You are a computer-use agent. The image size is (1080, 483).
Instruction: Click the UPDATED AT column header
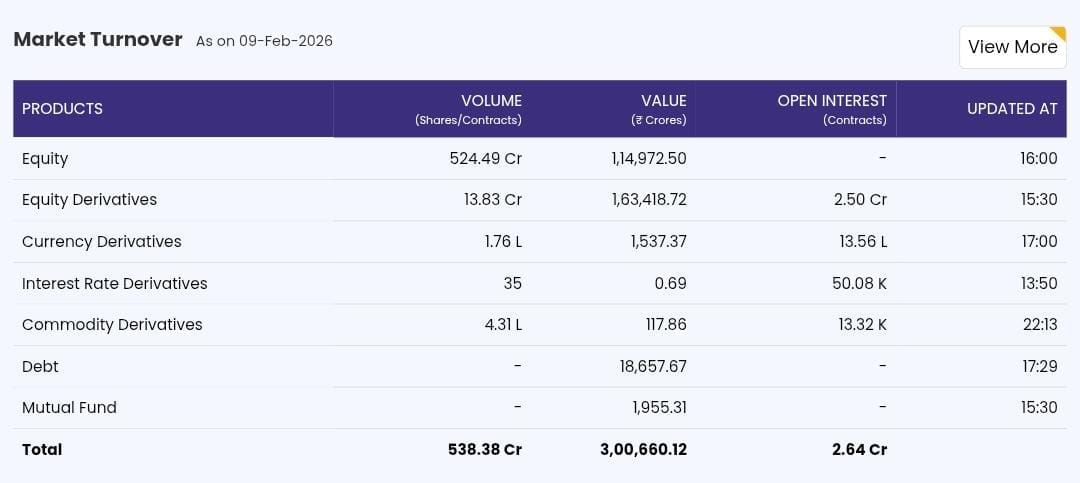(1011, 109)
